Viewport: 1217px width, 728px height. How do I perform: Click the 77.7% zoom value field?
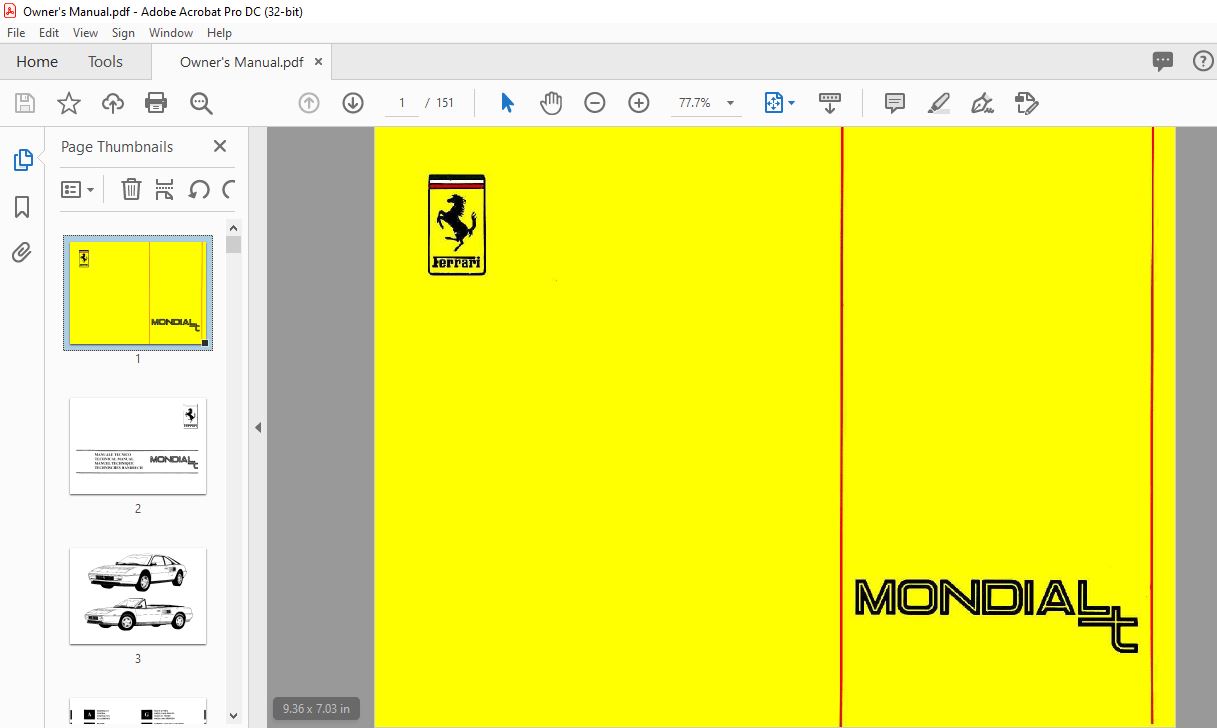click(x=696, y=103)
